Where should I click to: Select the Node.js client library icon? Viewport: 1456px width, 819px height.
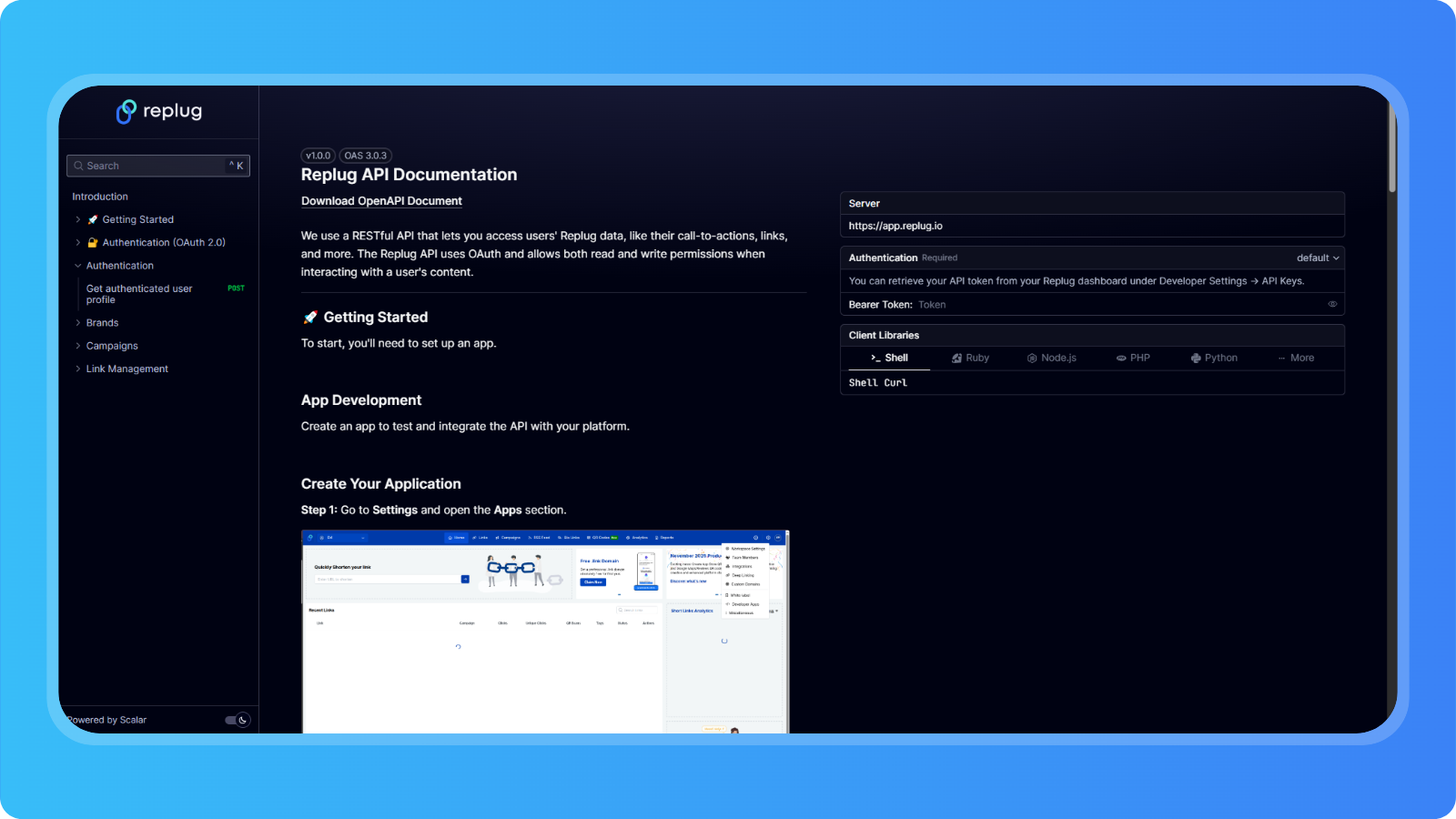click(x=1032, y=359)
